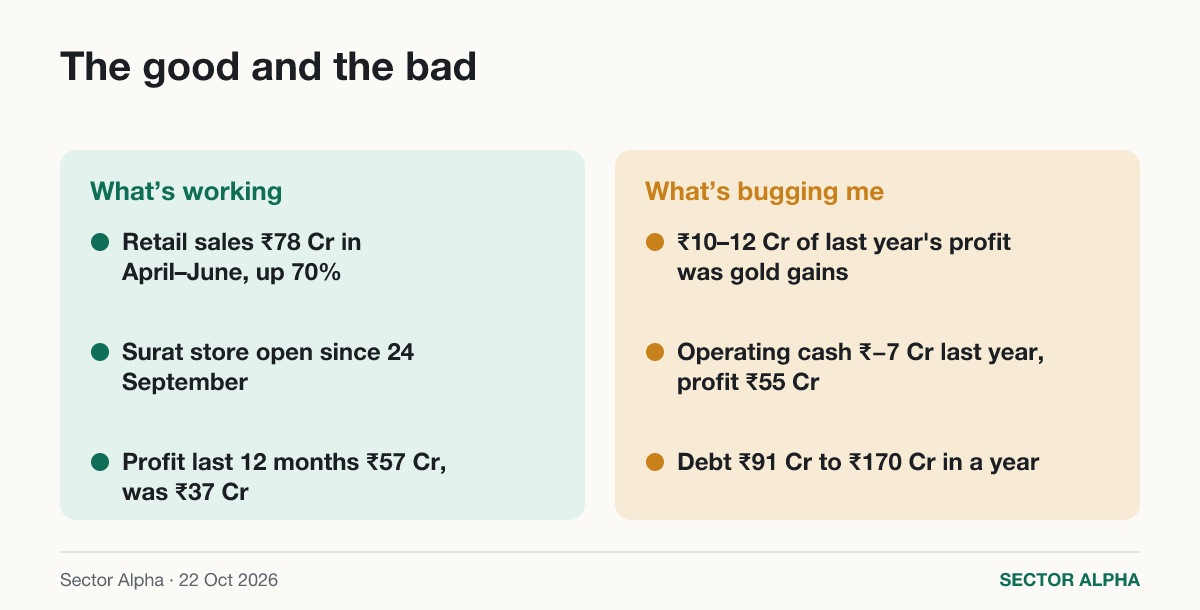
Task: Select the '₹10–12 Cr of last year's profit' text
Action: click(844, 242)
